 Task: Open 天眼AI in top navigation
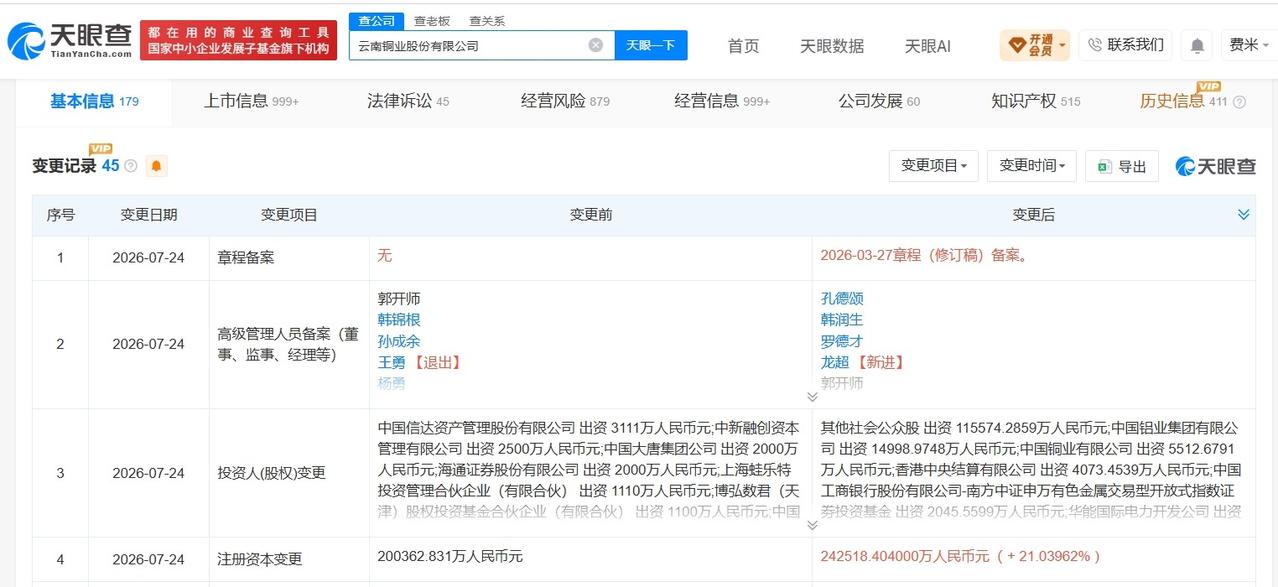click(928, 46)
